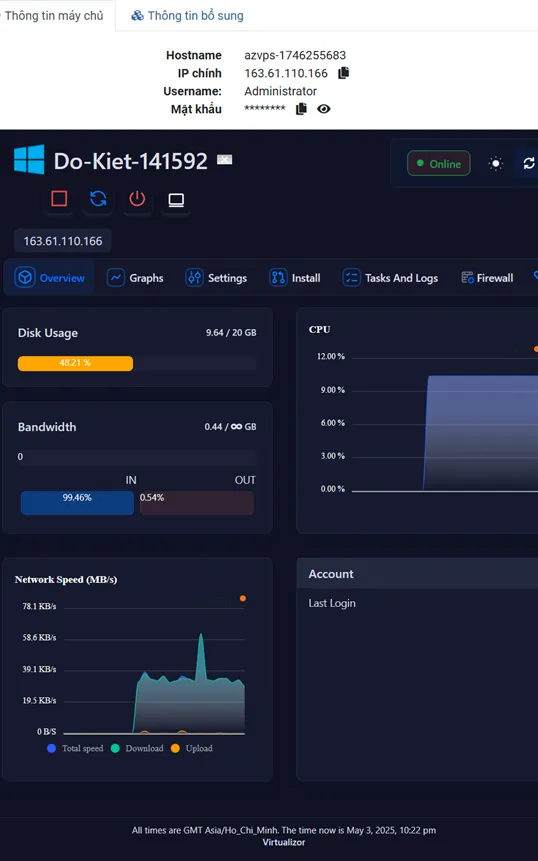Open the Overview tab

coord(50,278)
